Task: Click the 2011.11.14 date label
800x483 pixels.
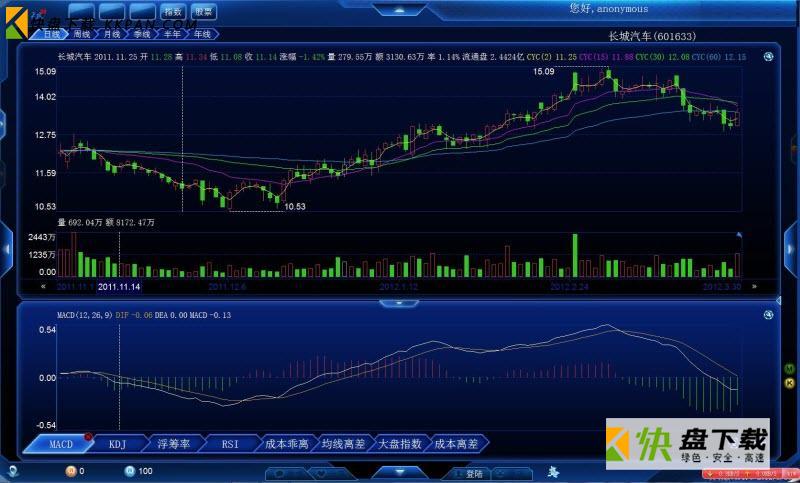Action: 119,287
